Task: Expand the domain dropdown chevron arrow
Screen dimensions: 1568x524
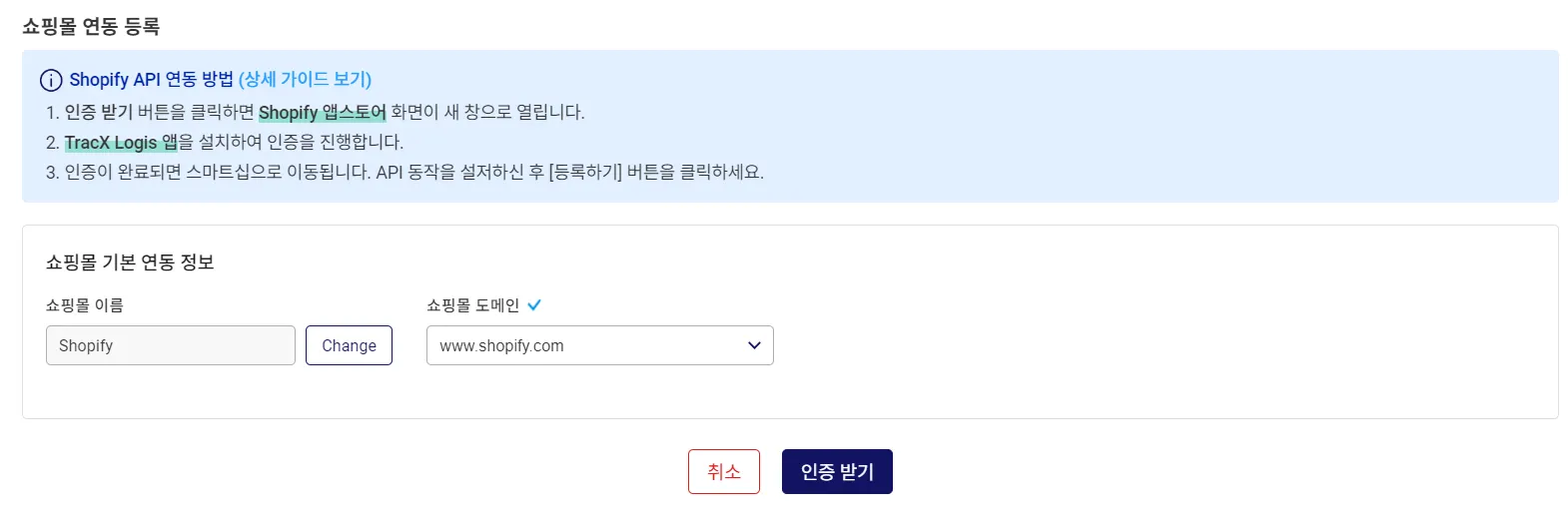Action: point(754,345)
